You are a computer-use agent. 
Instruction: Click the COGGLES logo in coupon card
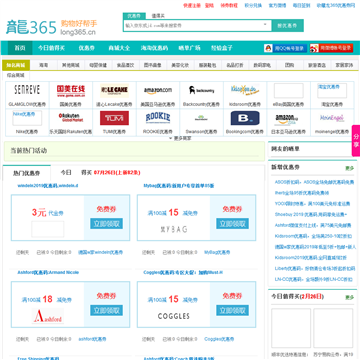click(174, 316)
